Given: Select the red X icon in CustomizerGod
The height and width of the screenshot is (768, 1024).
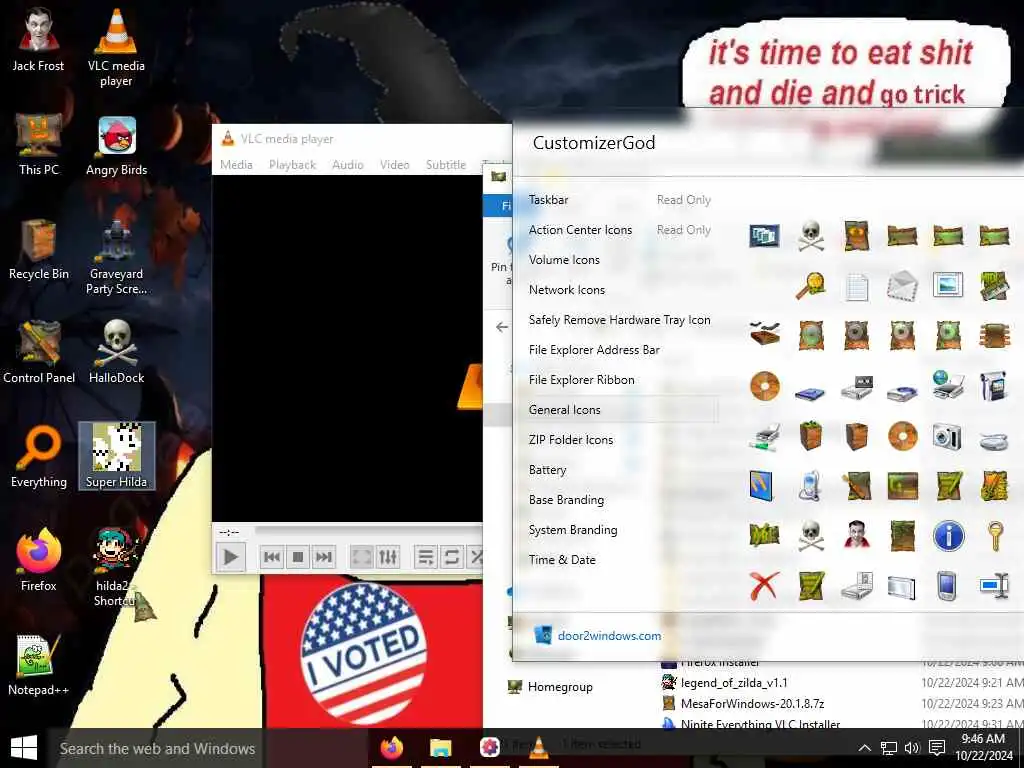Looking at the screenshot, I should 764,586.
